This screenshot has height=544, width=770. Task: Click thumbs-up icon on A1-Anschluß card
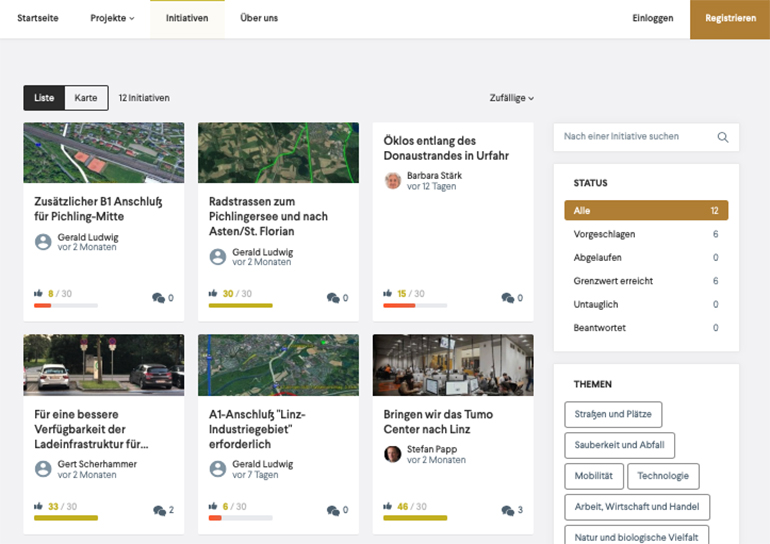pyautogui.click(x=213, y=506)
